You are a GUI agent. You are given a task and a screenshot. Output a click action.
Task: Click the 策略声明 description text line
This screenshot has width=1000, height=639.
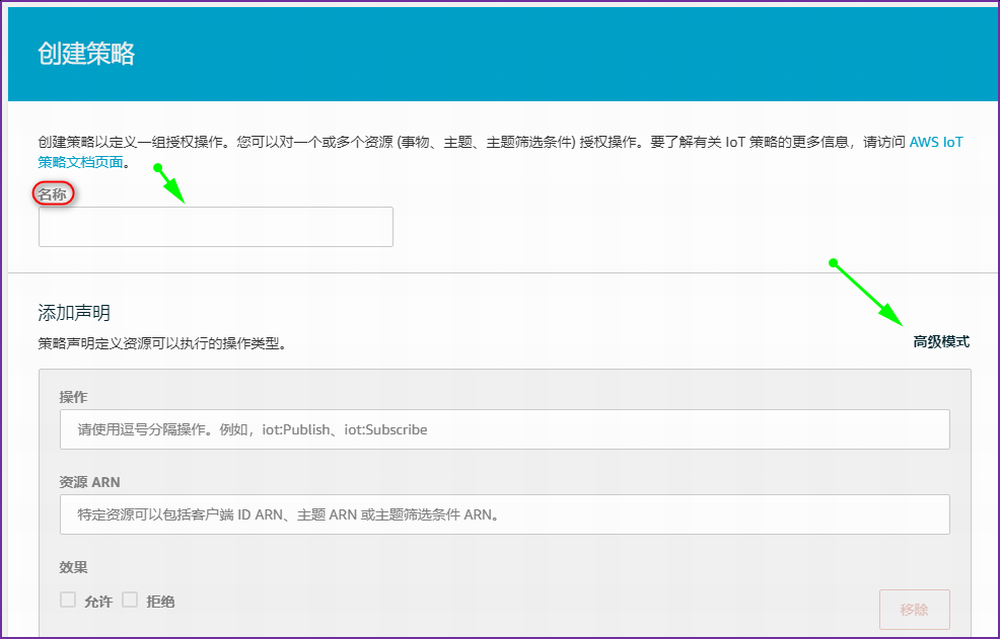(162, 343)
